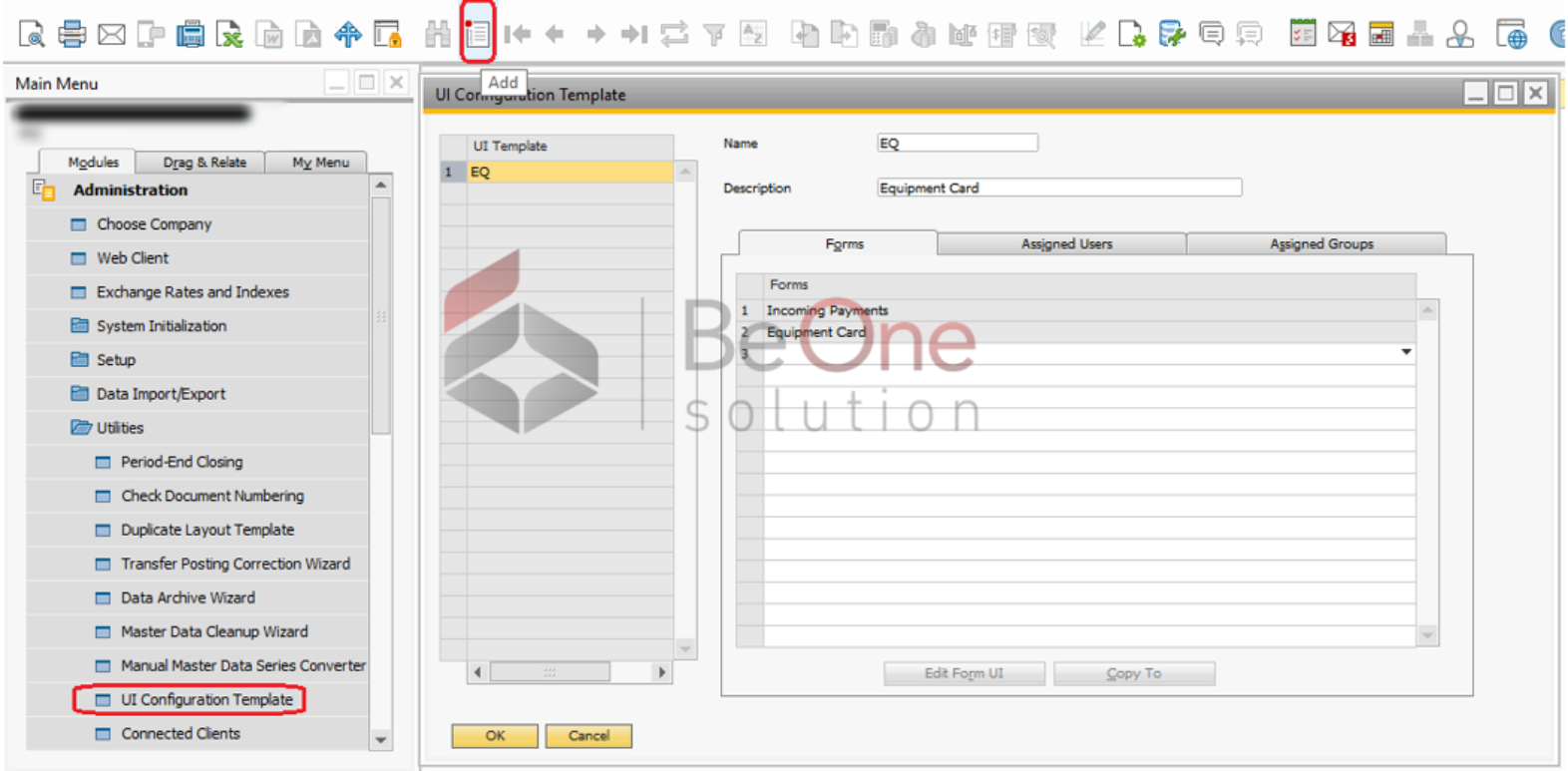The width and height of the screenshot is (1568, 771).
Task: Click the Filter Table funnel icon
Action: point(714,35)
